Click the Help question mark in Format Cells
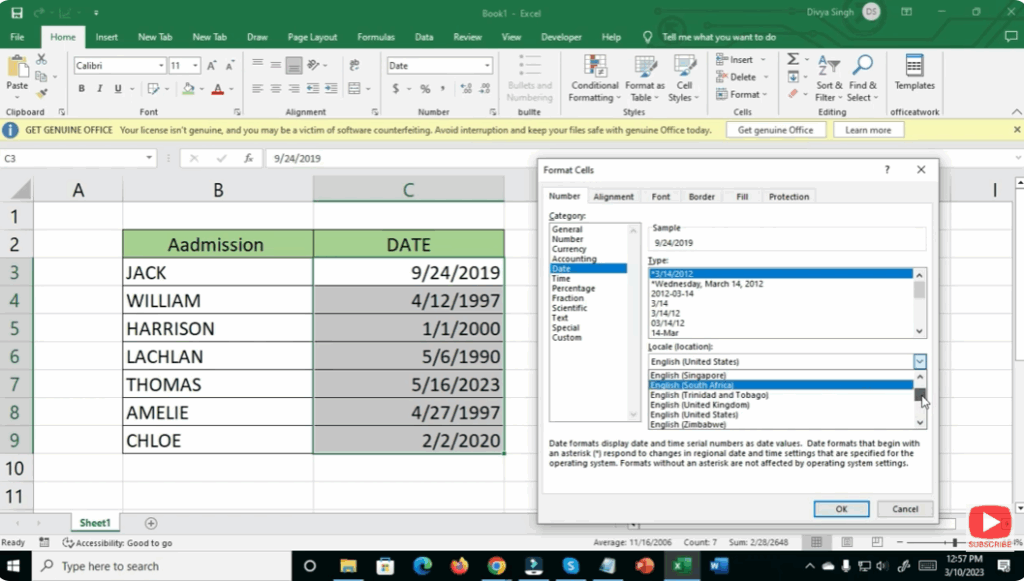Screen dimensions: 1024x581 pos(886,170)
